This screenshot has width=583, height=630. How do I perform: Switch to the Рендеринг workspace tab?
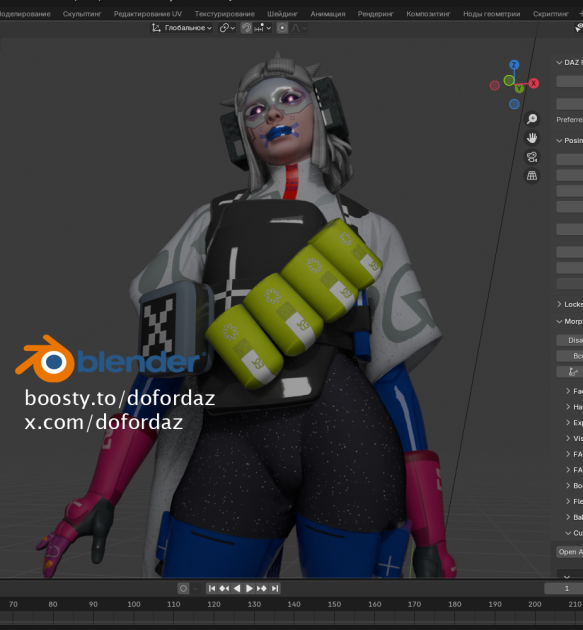(x=376, y=14)
